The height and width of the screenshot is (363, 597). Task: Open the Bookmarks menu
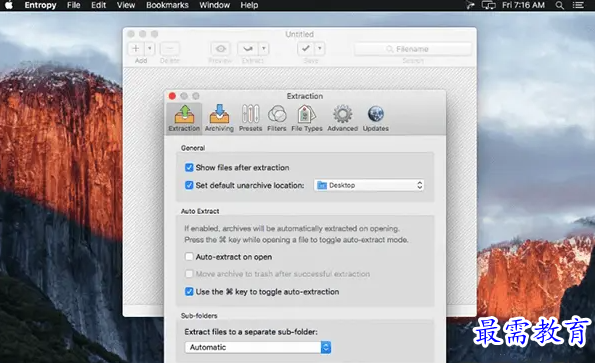[x=167, y=5]
